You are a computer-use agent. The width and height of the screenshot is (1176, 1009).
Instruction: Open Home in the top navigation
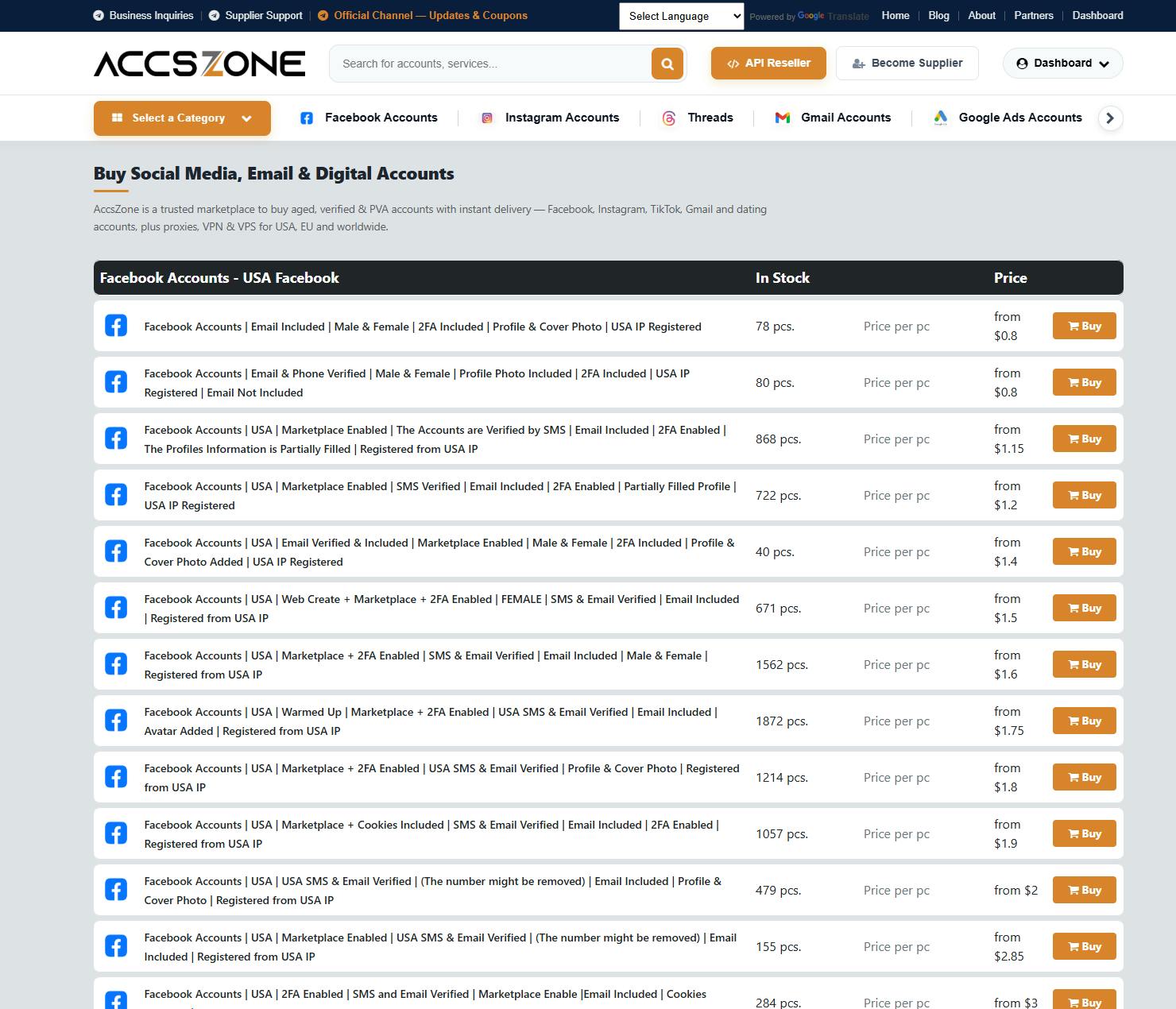[x=896, y=15]
